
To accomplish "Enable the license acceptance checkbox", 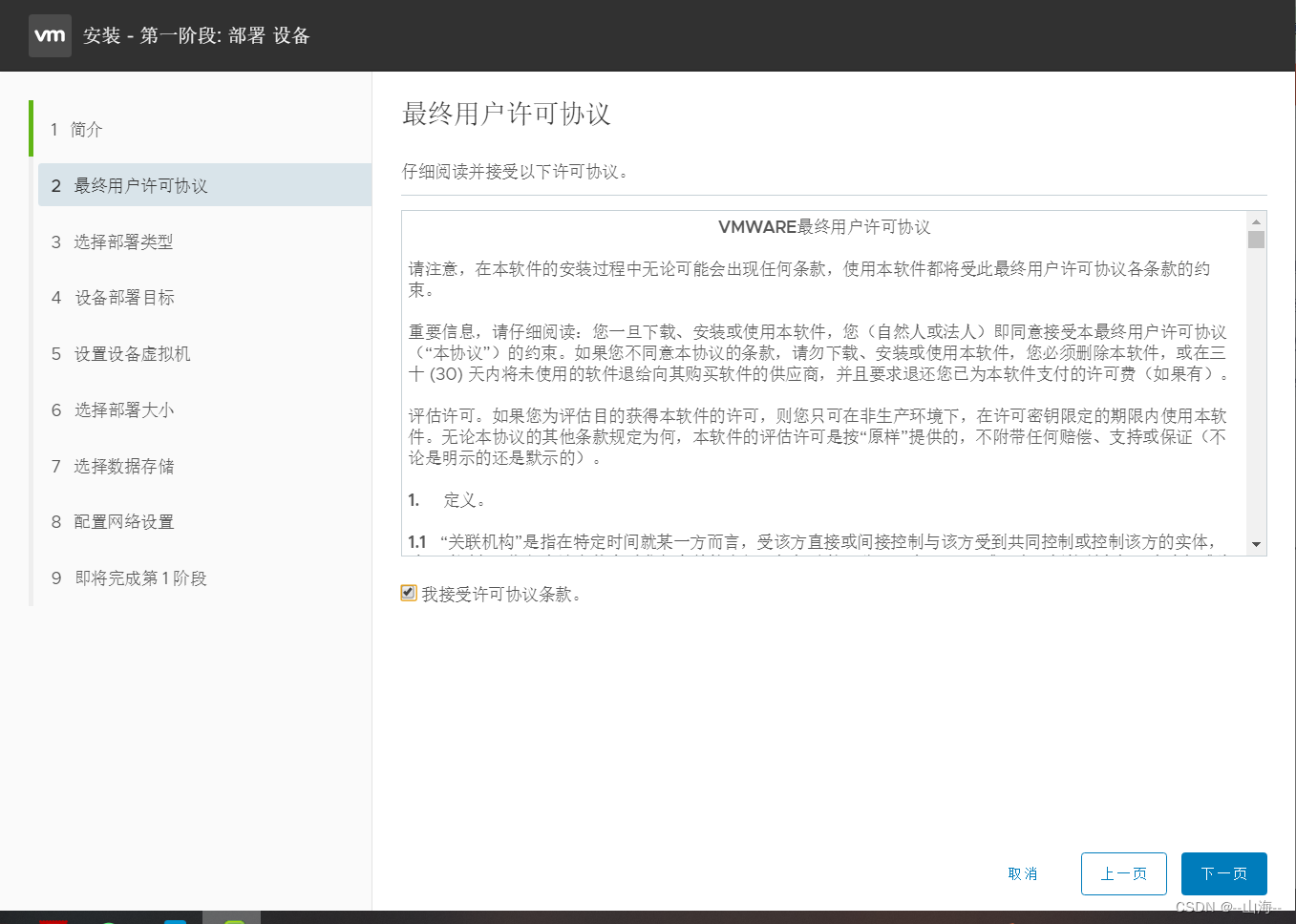I will [408, 593].
